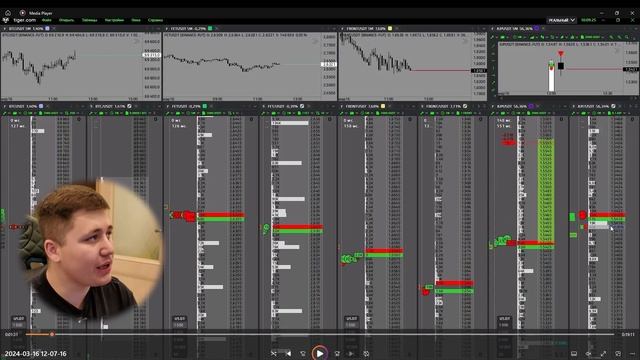The width and height of the screenshot is (640, 360).
Task: Click the black candle on JUPUSDT chart
Action: (x=561, y=66)
